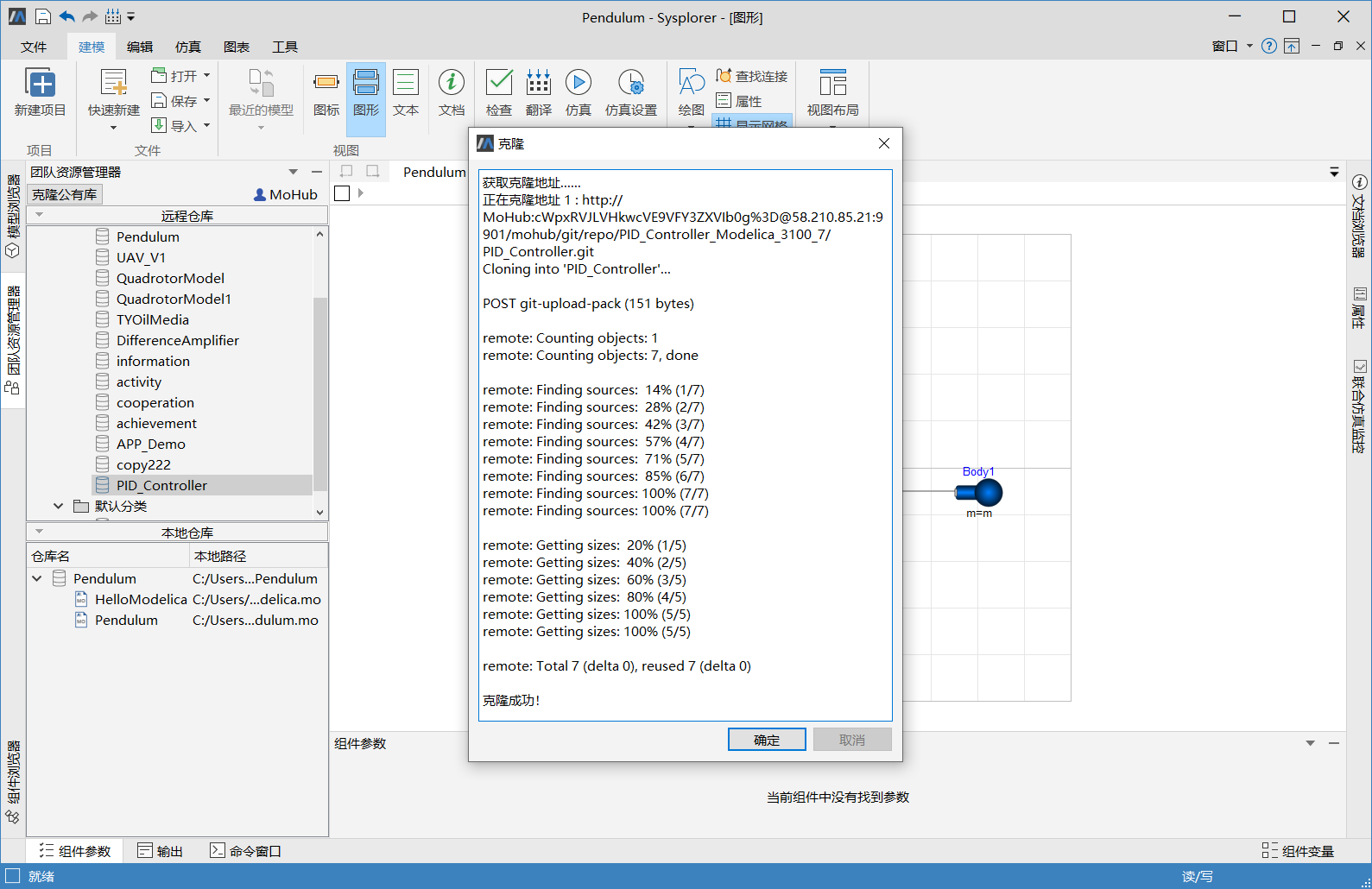
Task: Select APP_Demo remote repository
Action: pos(151,444)
